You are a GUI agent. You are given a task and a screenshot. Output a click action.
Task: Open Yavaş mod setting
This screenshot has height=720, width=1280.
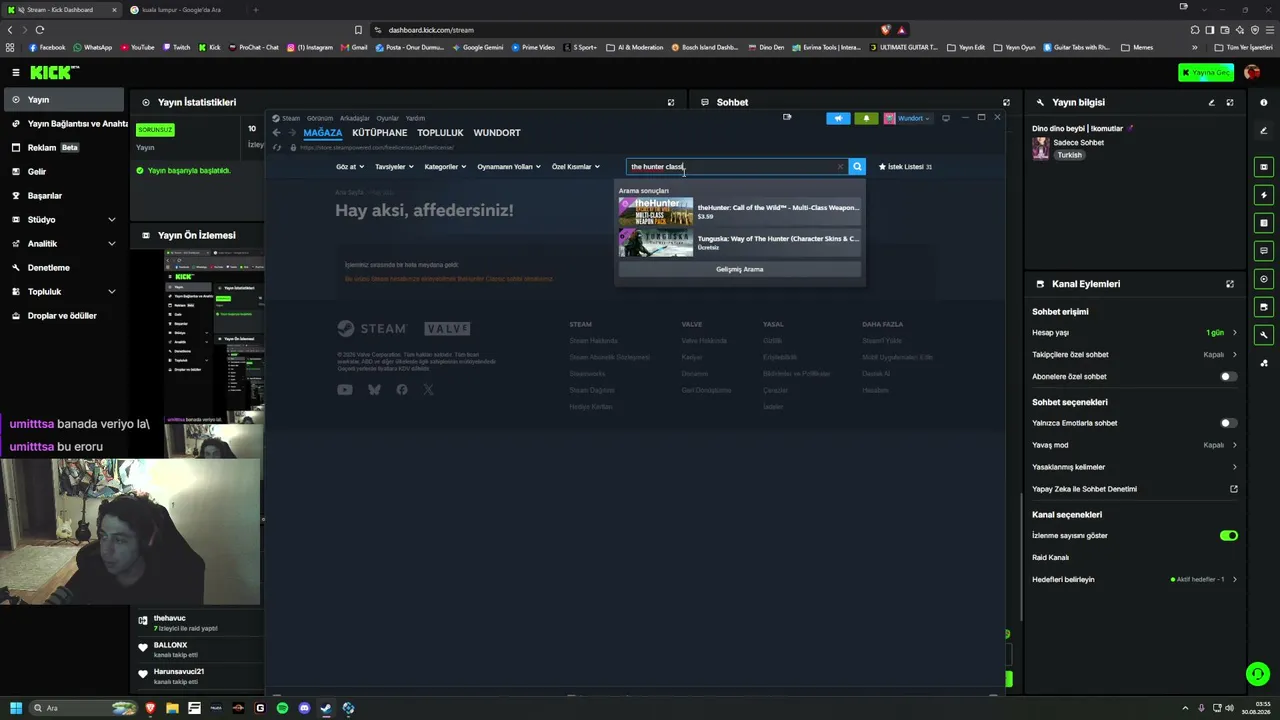click(x=1135, y=445)
